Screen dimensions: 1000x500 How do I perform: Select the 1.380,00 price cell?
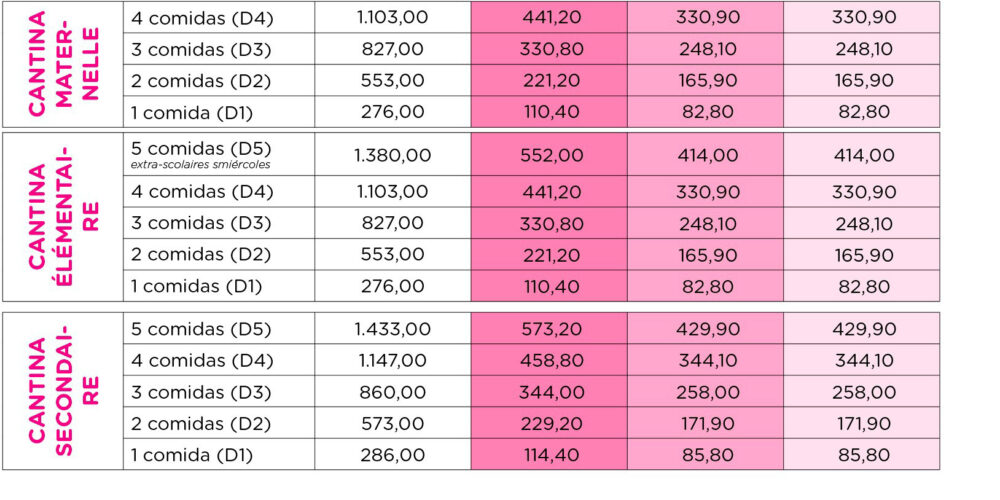(x=393, y=155)
